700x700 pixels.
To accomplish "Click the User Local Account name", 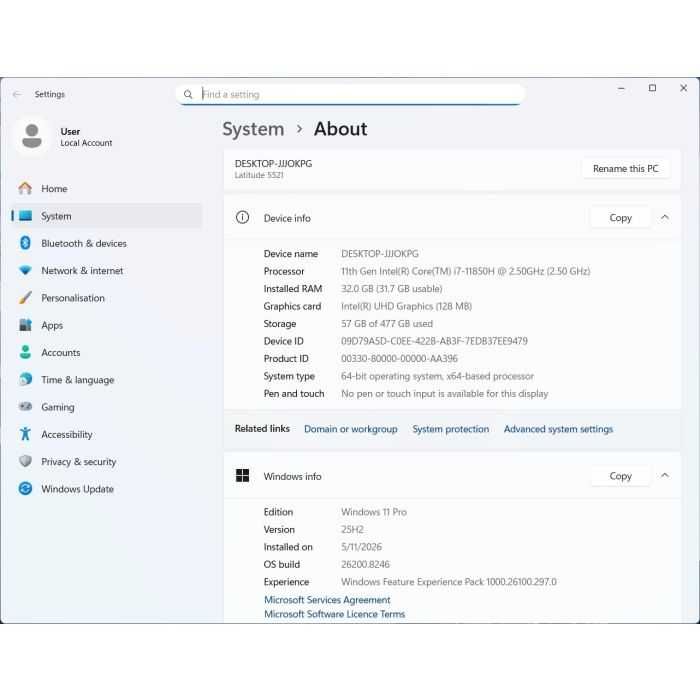I will [86, 137].
